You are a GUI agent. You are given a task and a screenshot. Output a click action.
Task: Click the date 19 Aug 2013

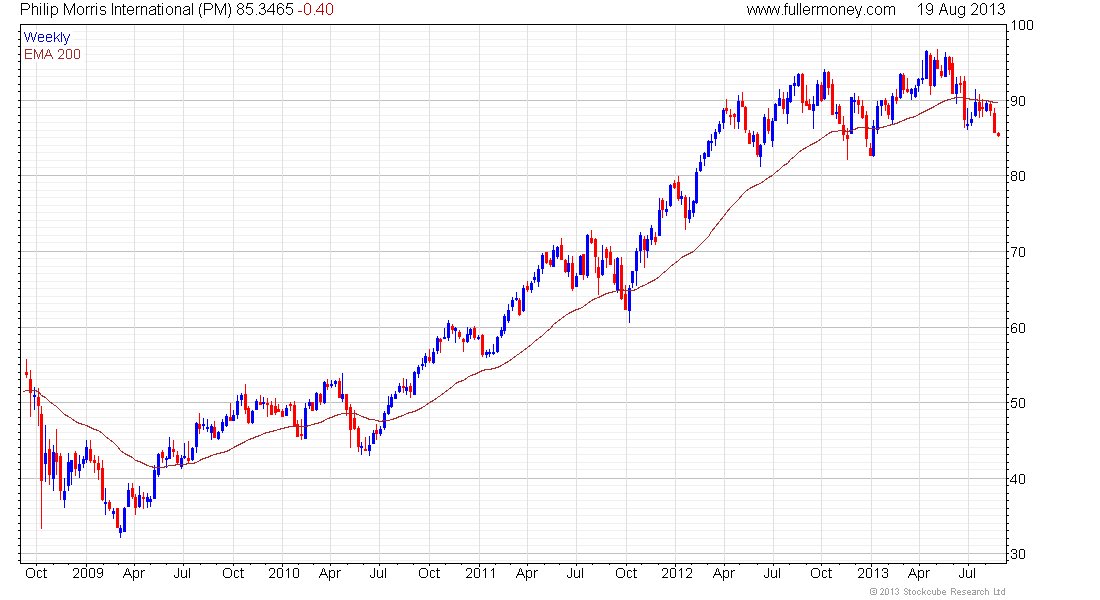[x=961, y=10]
